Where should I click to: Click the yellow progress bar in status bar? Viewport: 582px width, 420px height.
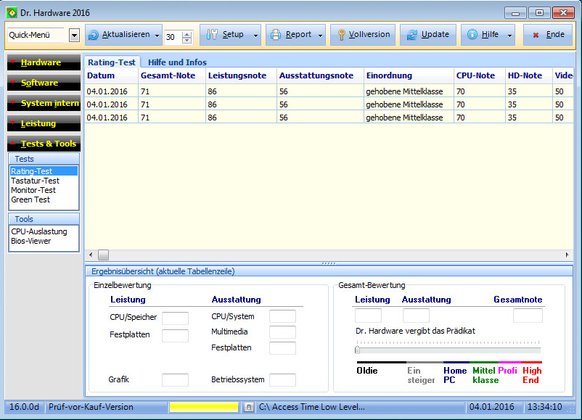(x=204, y=407)
